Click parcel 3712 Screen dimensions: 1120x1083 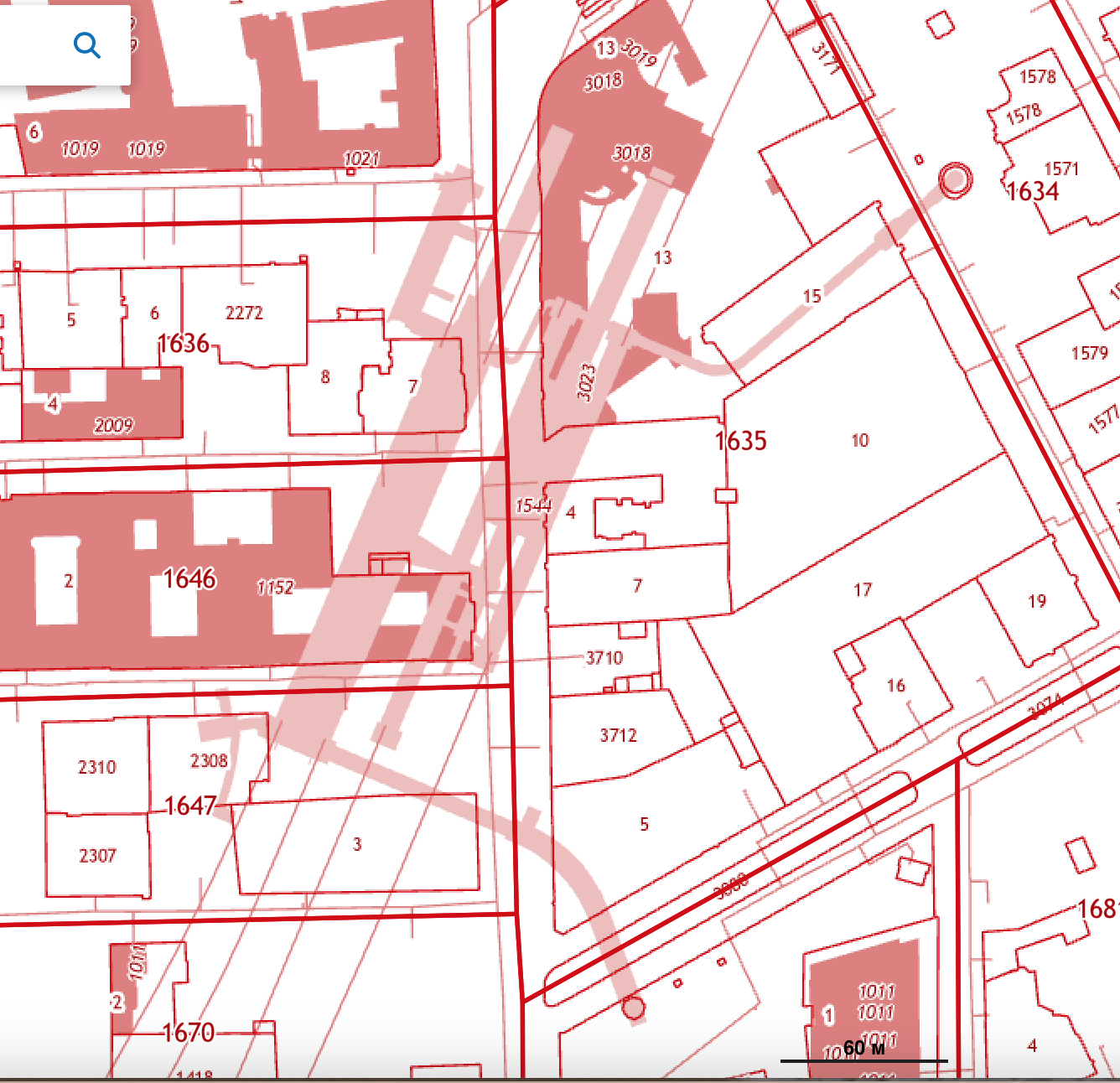tap(618, 735)
